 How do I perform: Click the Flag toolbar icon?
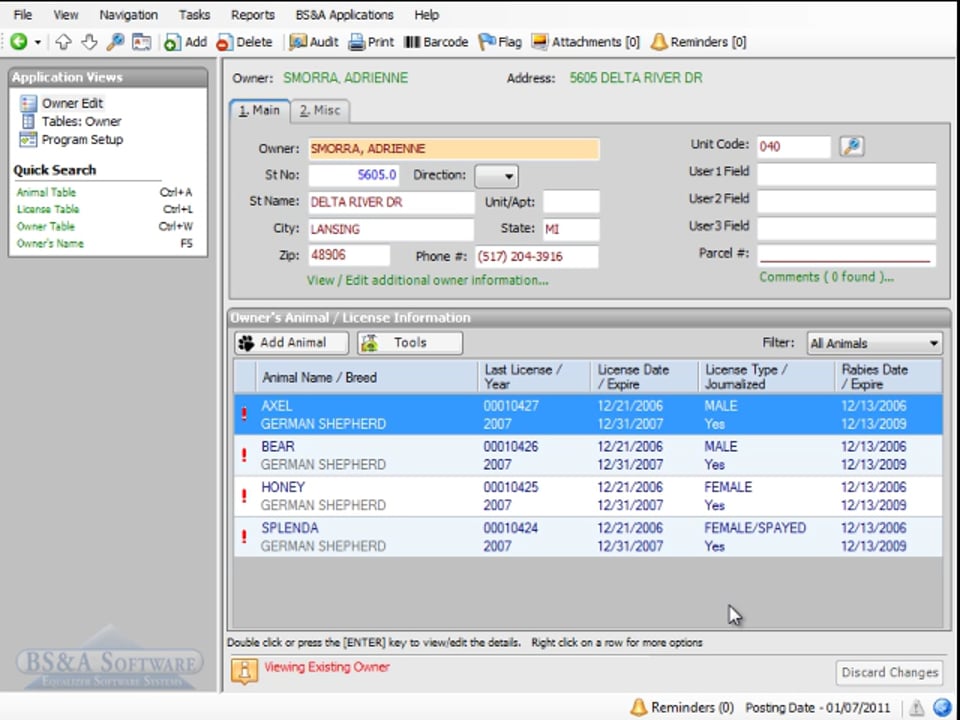click(x=500, y=42)
